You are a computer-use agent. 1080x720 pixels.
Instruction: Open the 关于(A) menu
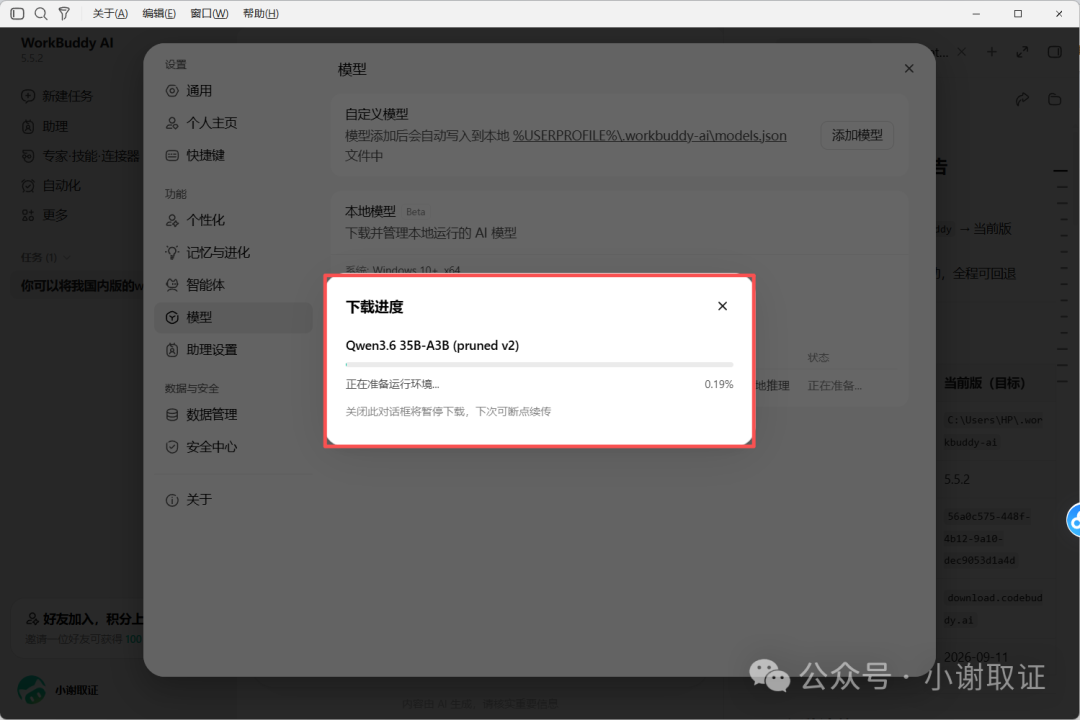point(110,13)
